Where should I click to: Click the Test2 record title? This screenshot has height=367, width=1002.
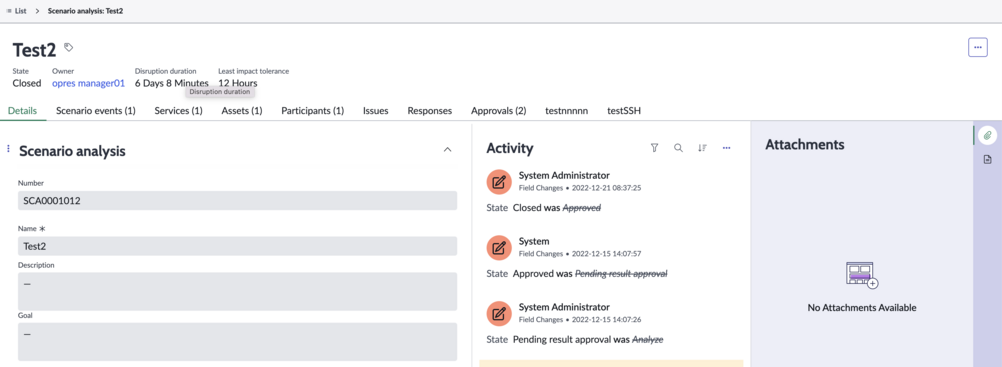tap(35, 49)
